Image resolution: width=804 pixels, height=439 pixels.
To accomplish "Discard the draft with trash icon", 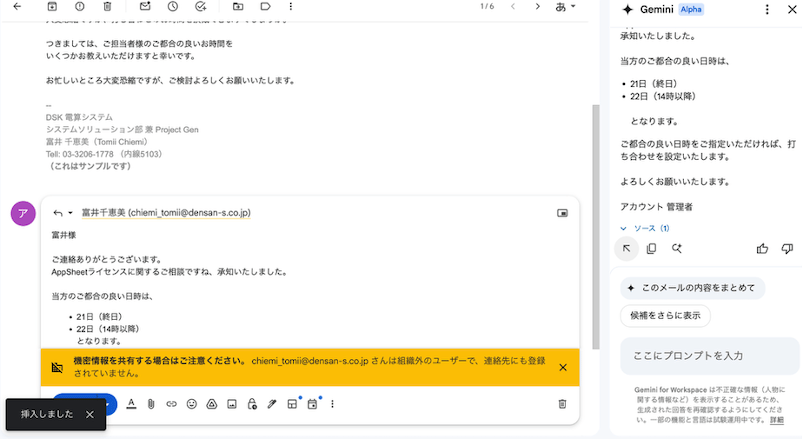I will pos(562,404).
